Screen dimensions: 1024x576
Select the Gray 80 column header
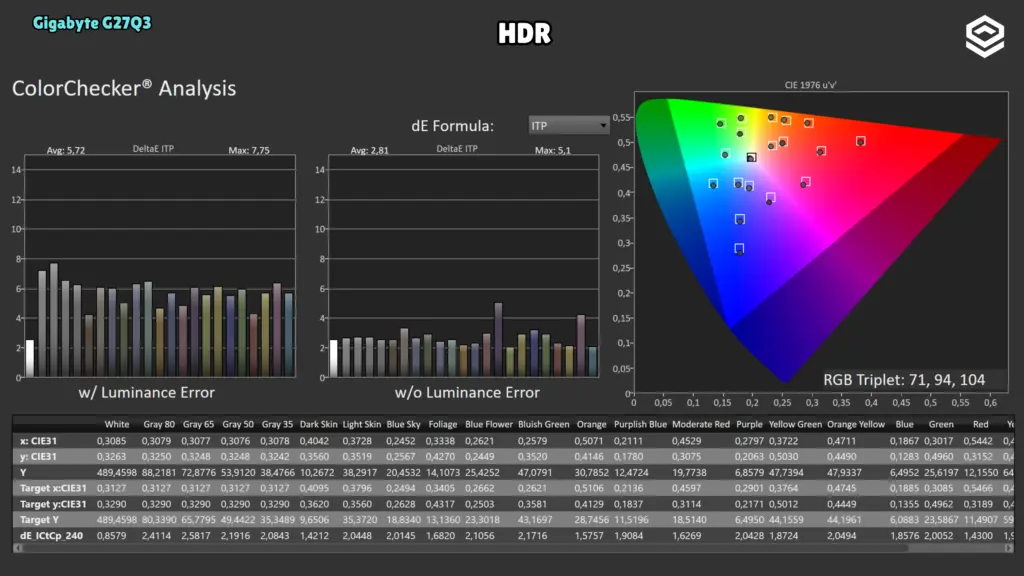point(159,424)
